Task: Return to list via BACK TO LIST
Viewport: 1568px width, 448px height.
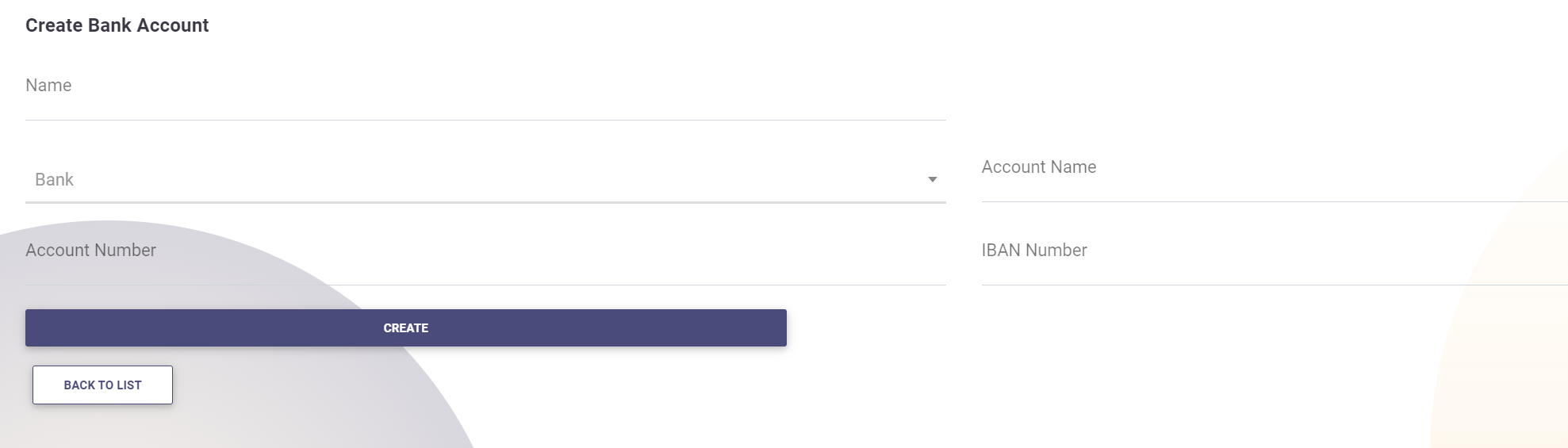Action: pyautogui.click(x=102, y=385)
